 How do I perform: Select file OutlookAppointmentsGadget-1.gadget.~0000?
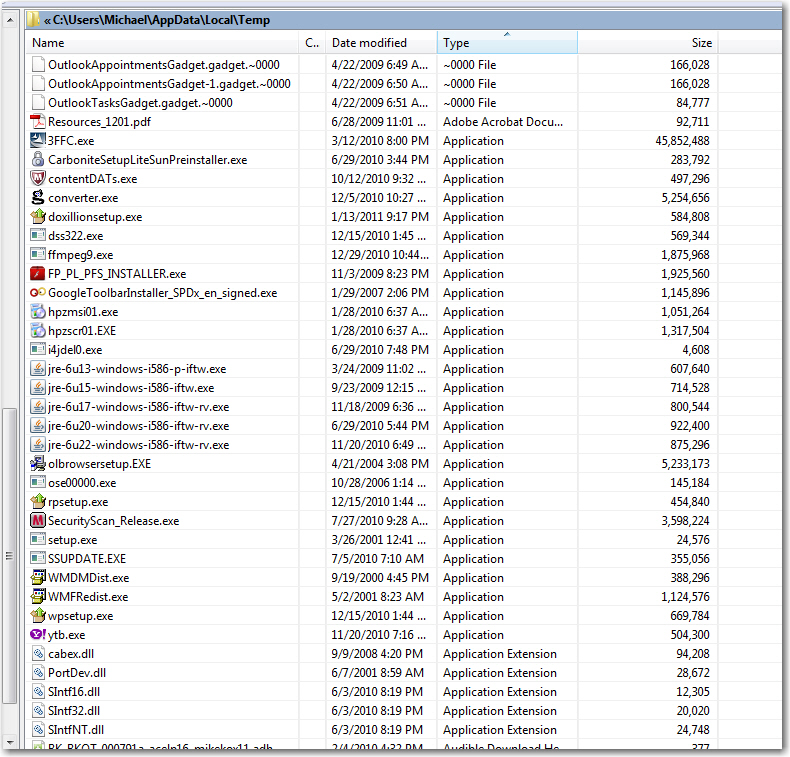pyautogui.click(x=169, y=84)
